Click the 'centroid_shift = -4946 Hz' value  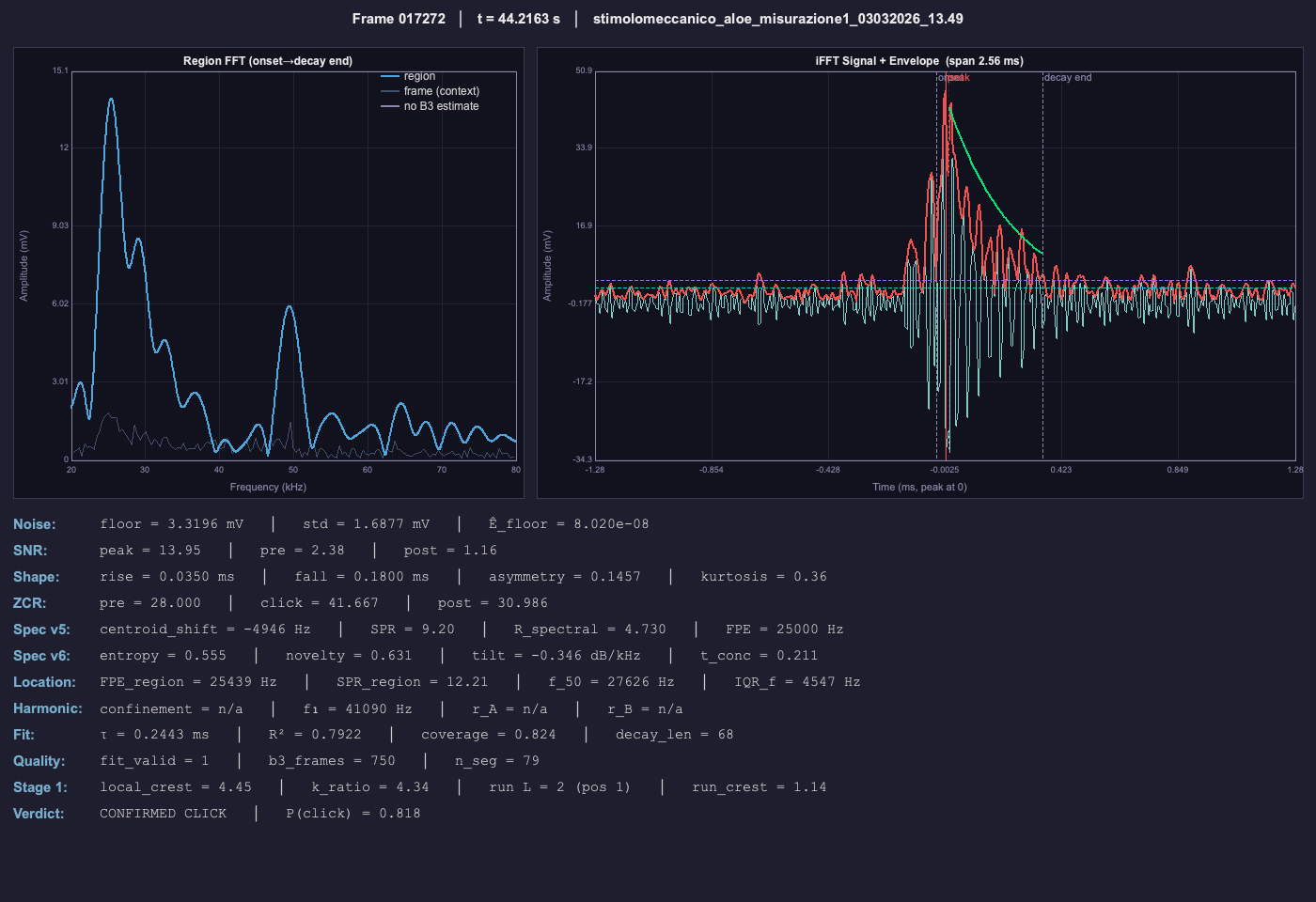tap(205, 630)
